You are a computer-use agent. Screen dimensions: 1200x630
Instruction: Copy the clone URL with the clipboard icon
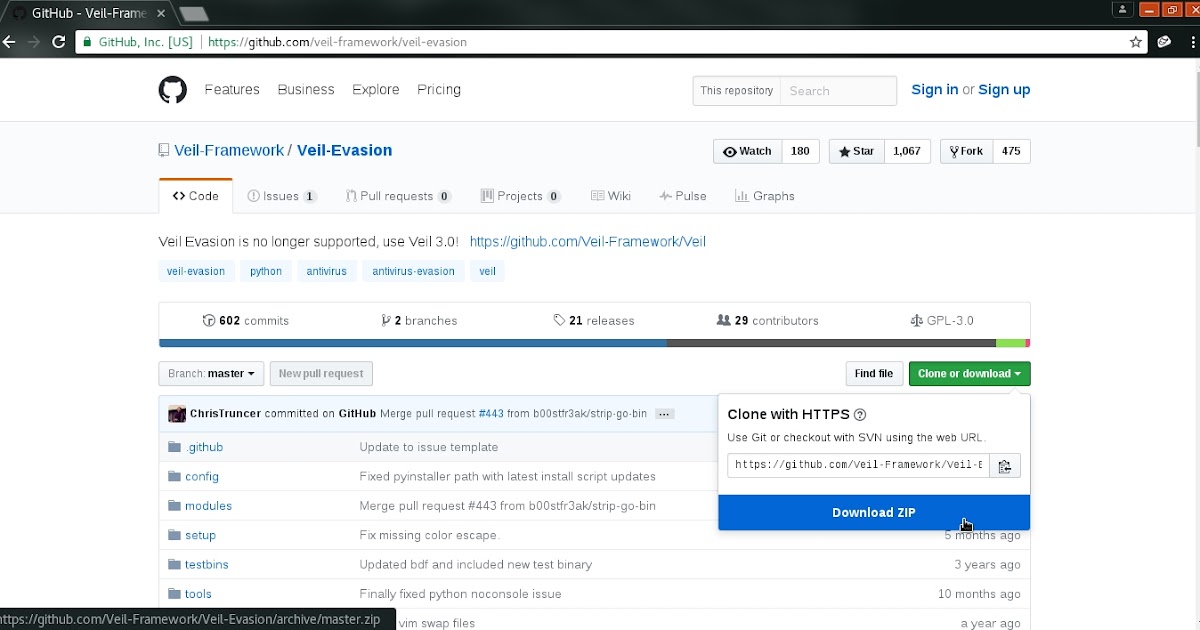point(1004,464)
